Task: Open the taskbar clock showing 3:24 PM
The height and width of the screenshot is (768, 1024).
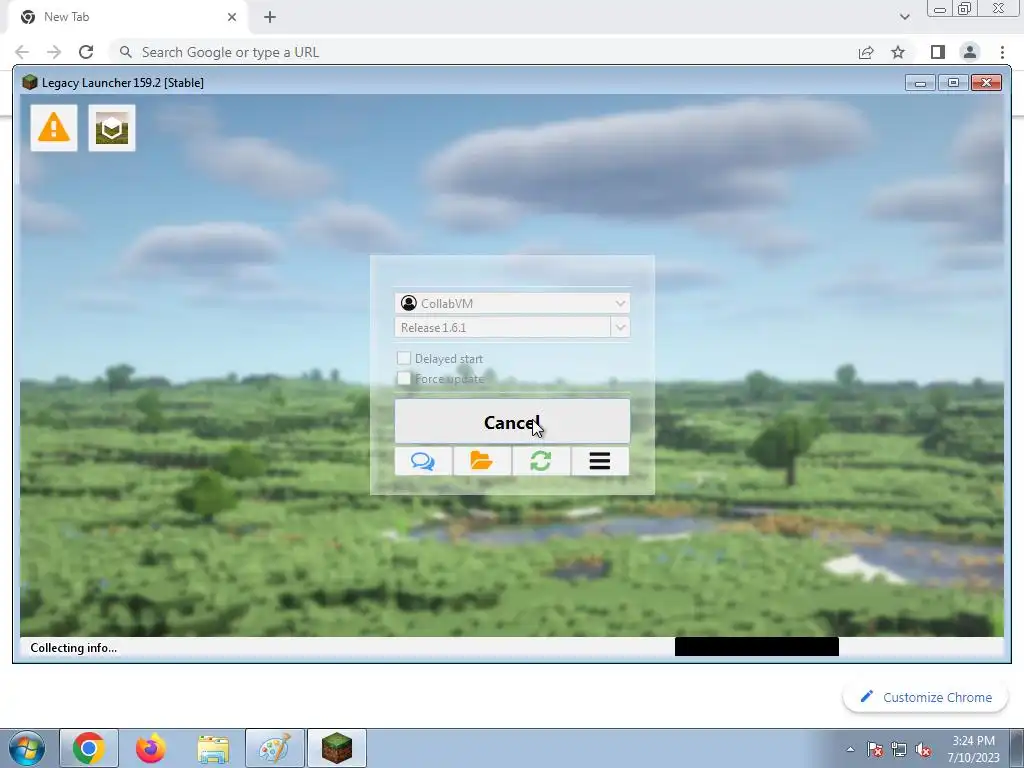Action: coord(974,748)
